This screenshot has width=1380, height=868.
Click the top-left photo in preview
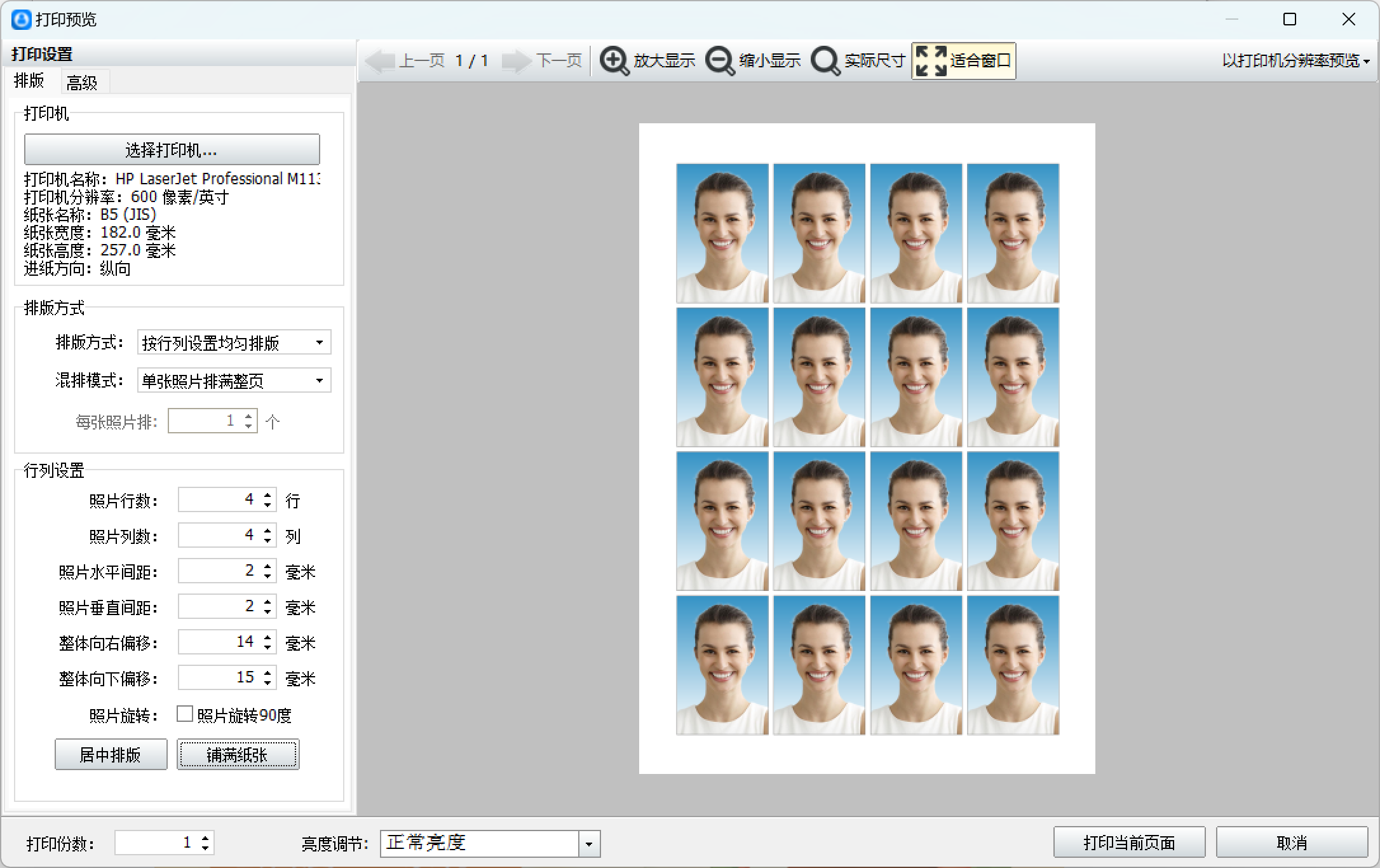click(x=722, y=233)
